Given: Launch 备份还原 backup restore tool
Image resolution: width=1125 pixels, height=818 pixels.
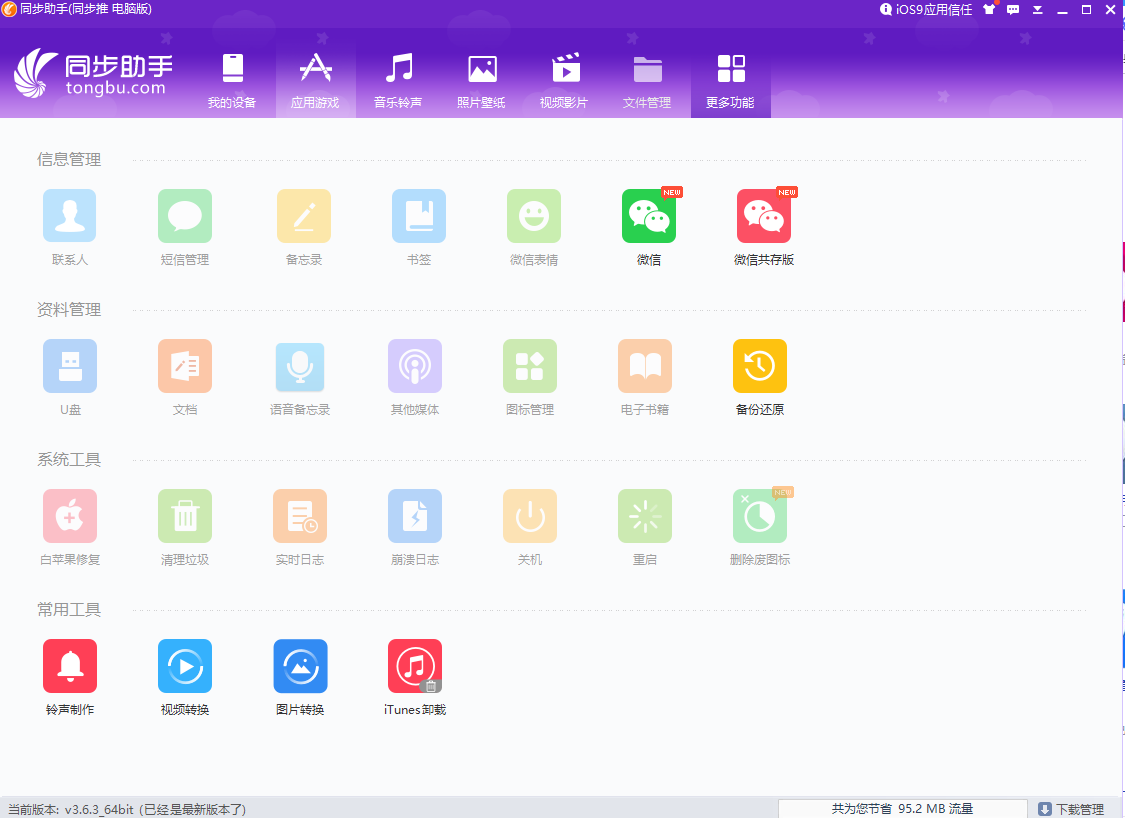Looking at the screenshot, I should [x=759, y=367].
